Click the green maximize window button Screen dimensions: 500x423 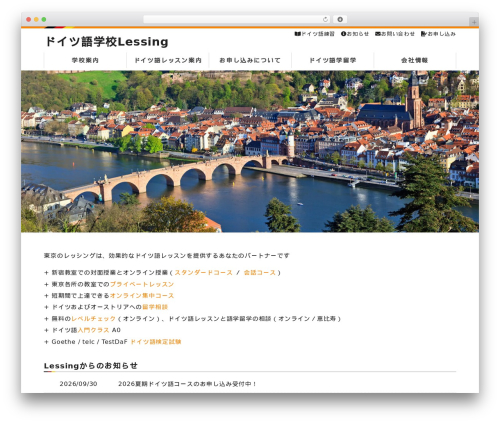click(x=44, y=20)
